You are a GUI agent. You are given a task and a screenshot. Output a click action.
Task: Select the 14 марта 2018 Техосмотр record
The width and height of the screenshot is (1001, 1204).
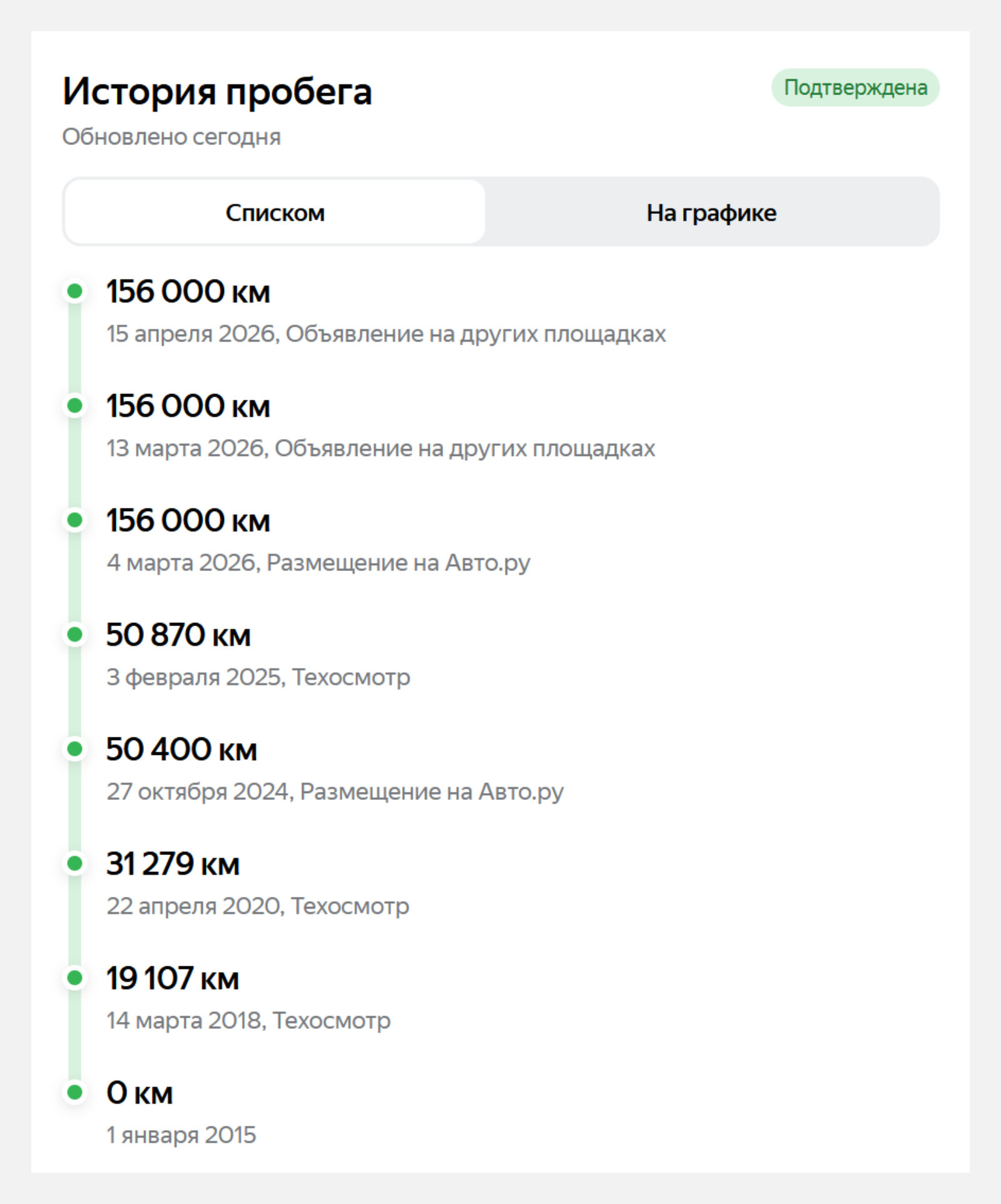[248, 1020]
